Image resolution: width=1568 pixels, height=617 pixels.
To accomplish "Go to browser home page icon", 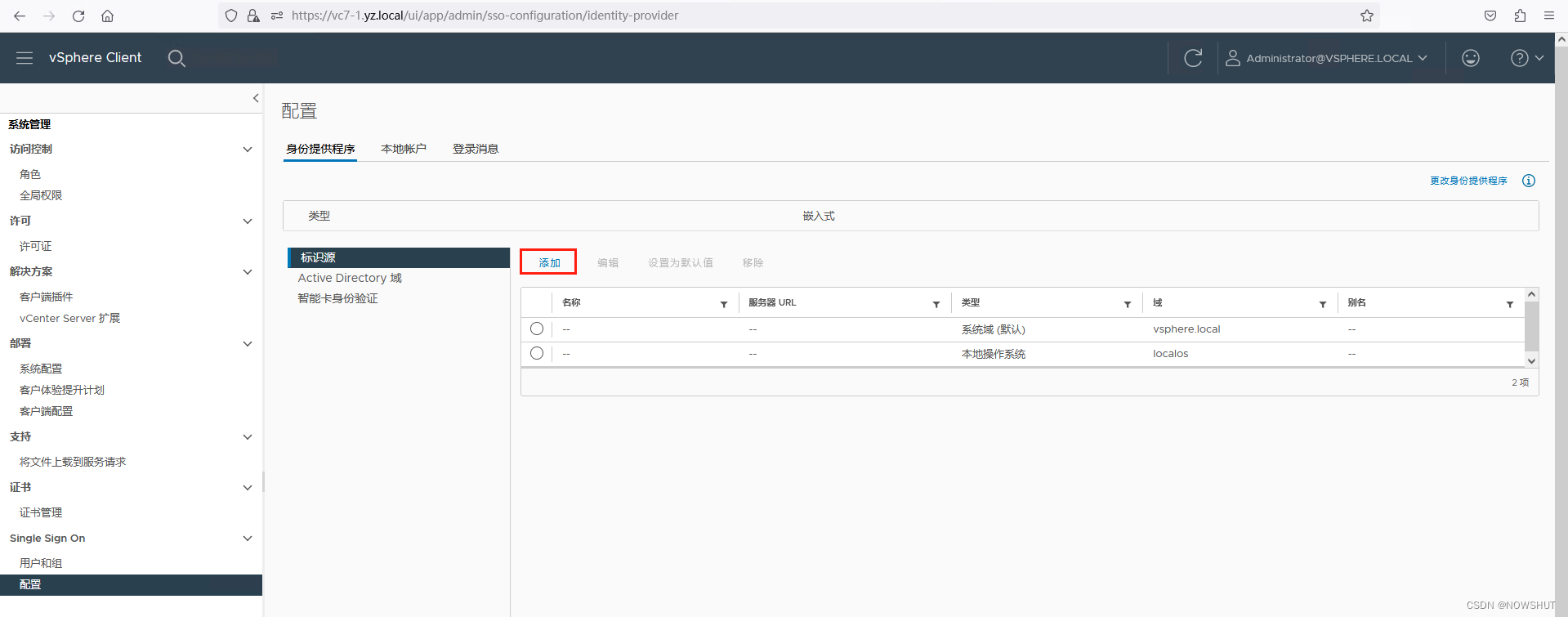I will pos(107,16).
